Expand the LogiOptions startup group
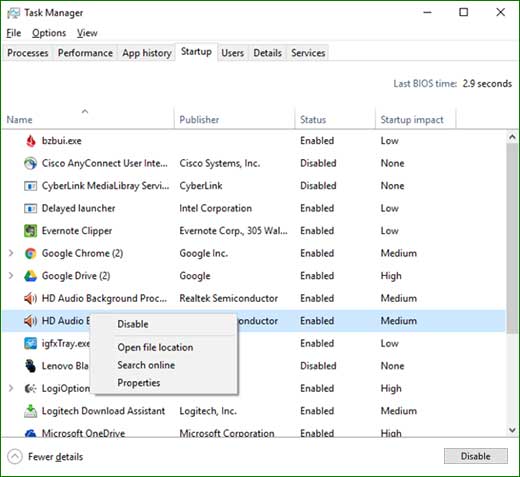520x477 pixels. tap(11, 388)
